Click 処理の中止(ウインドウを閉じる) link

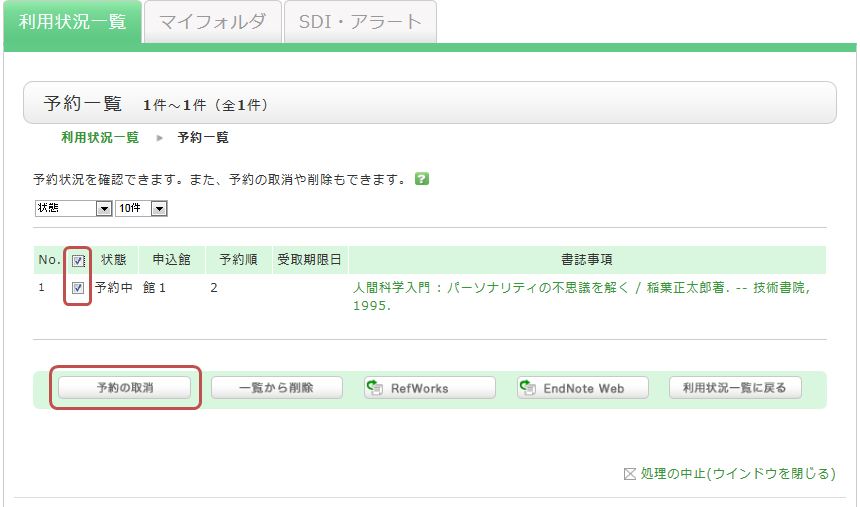click(737, 474)
